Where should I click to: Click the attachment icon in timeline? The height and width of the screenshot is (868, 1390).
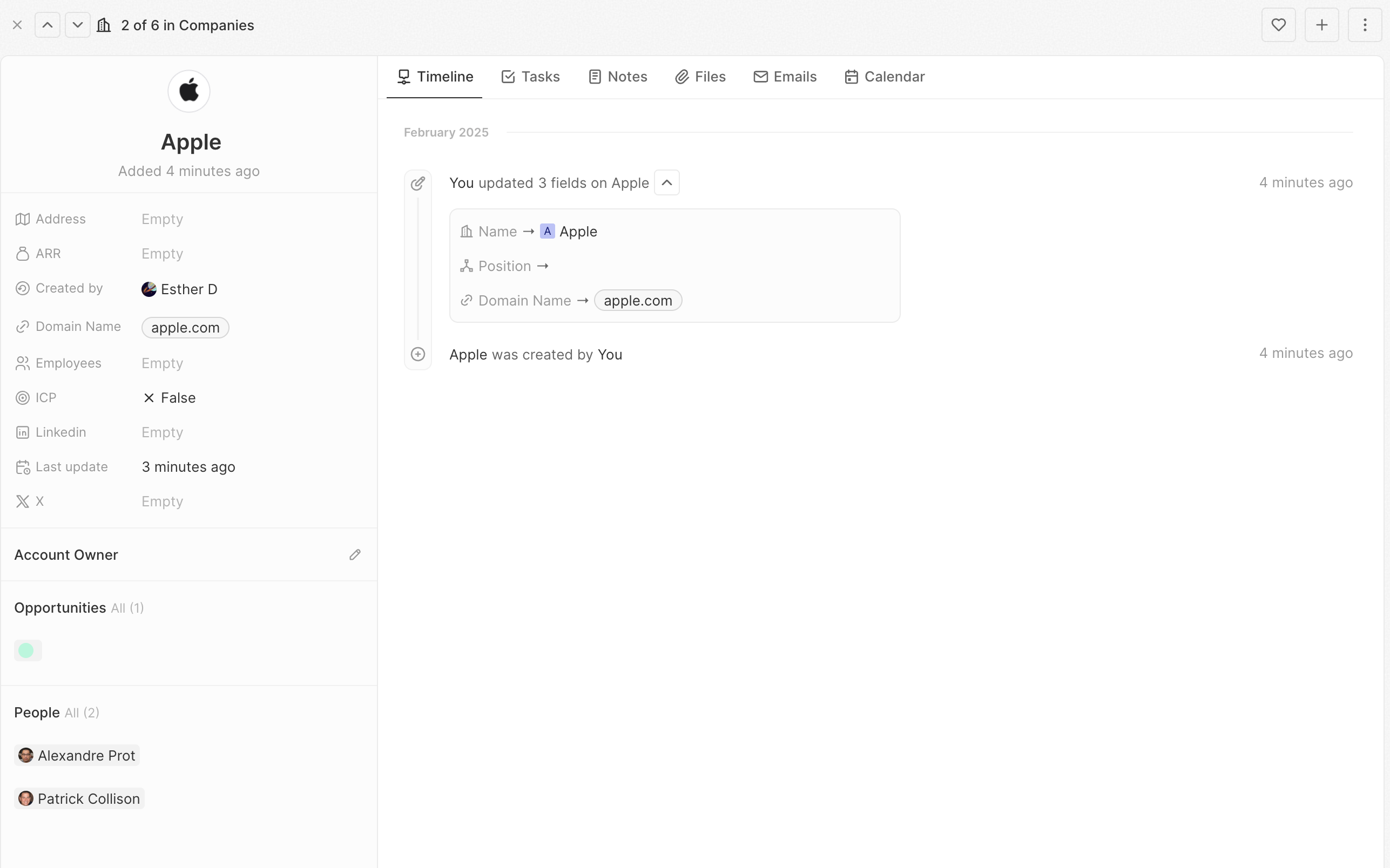[418, 183]
